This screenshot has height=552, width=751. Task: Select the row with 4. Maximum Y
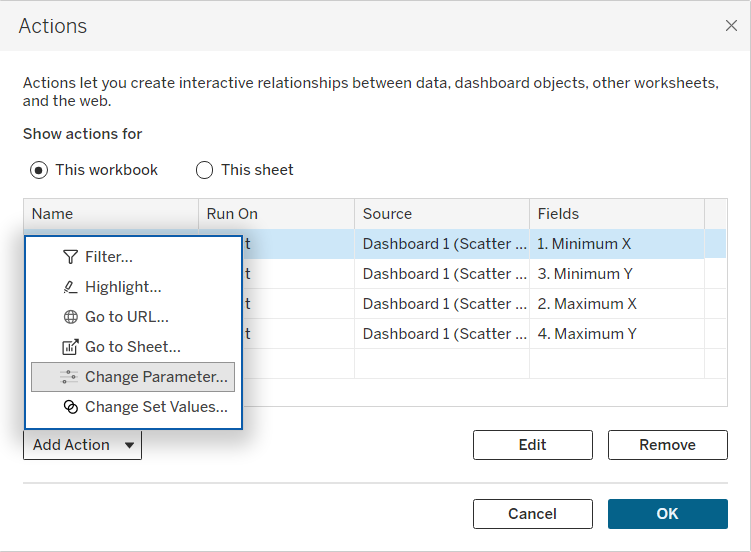(586, 334)
